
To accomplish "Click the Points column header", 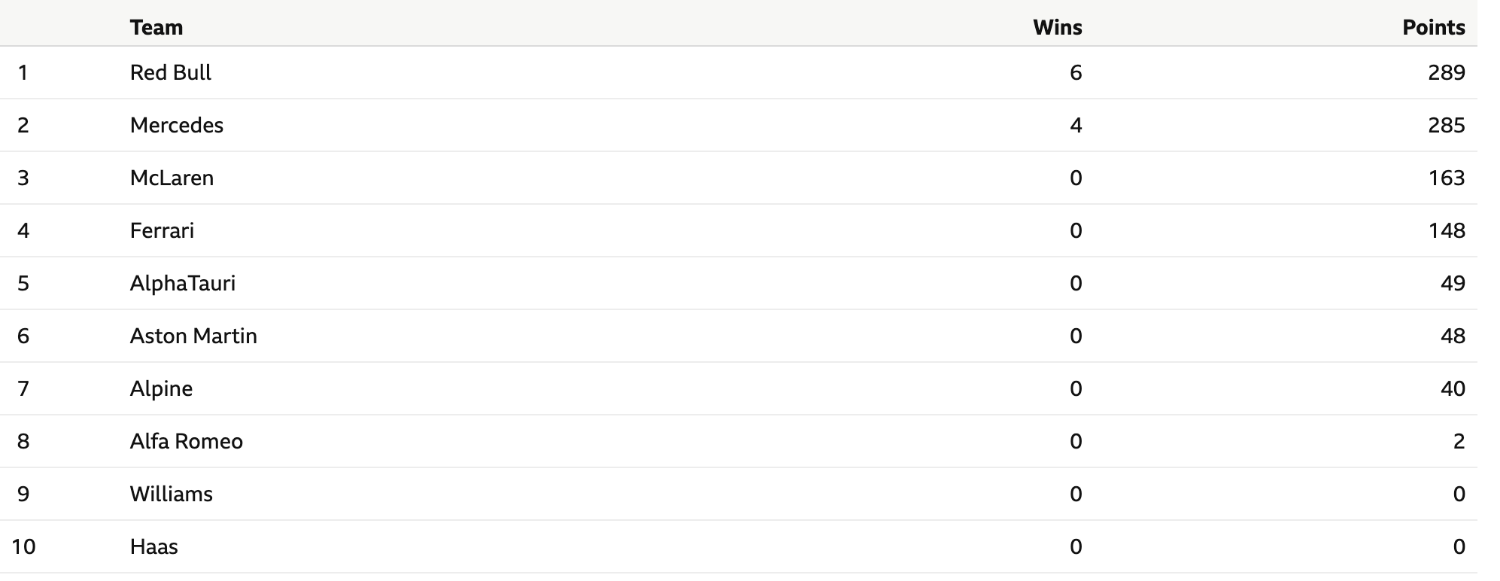I will (x=1434, y=27).
